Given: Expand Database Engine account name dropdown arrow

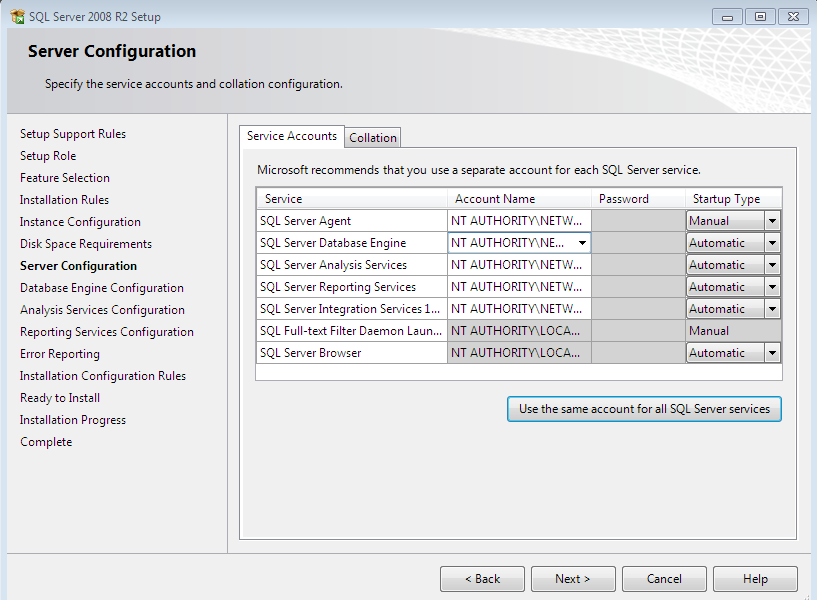Looking at the screenshot, I should [582, 243].
